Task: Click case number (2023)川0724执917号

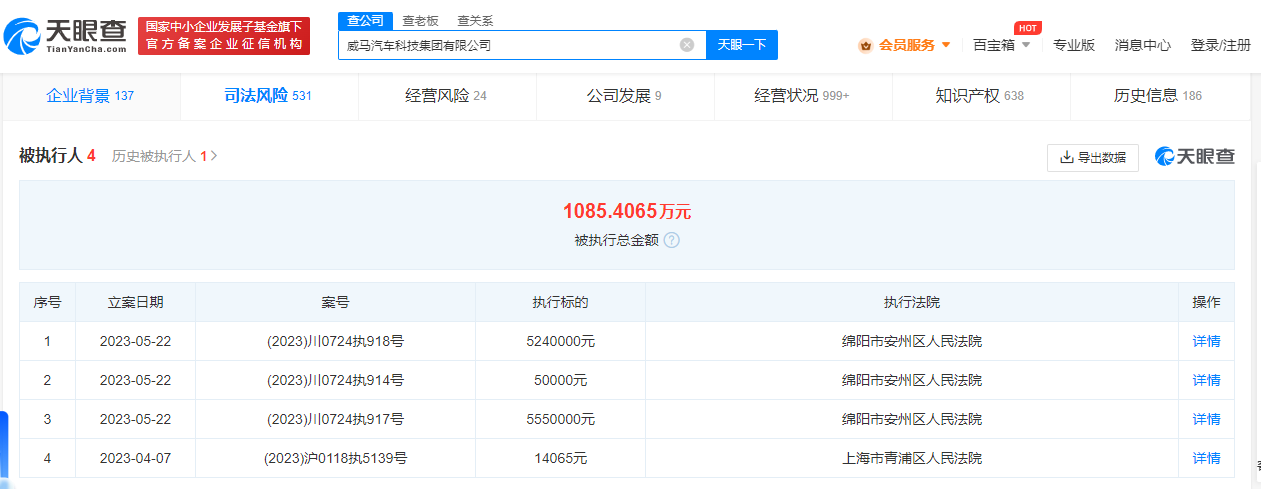Action: click(336, 419)
